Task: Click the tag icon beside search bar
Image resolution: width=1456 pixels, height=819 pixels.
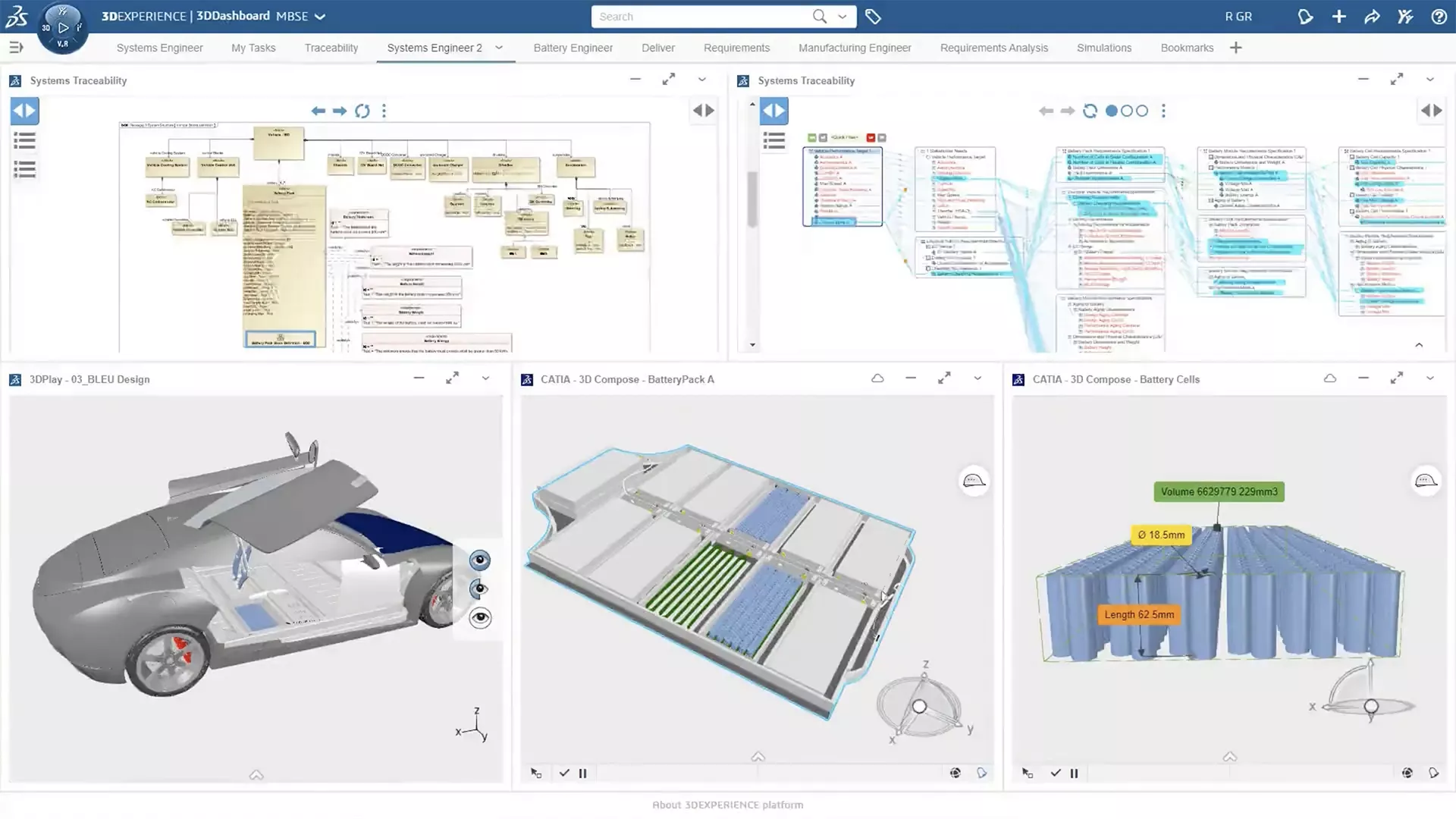Action: pyautogui.click(x=873, y=17)
